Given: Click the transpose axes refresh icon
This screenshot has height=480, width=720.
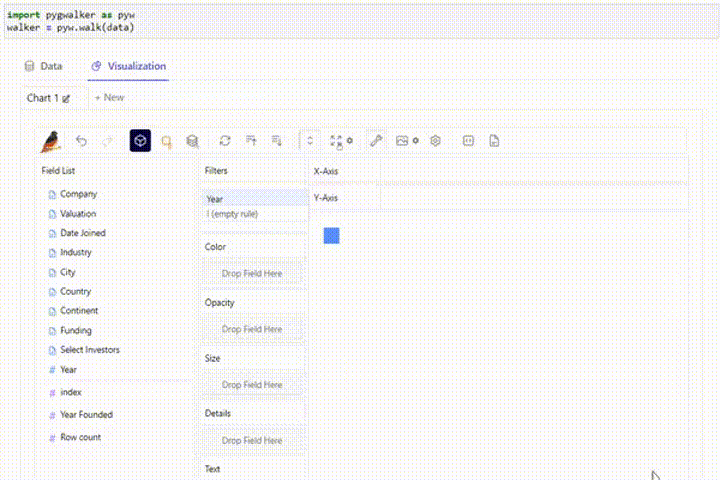Looking at the screenshot, I should [x=225, y=141].
